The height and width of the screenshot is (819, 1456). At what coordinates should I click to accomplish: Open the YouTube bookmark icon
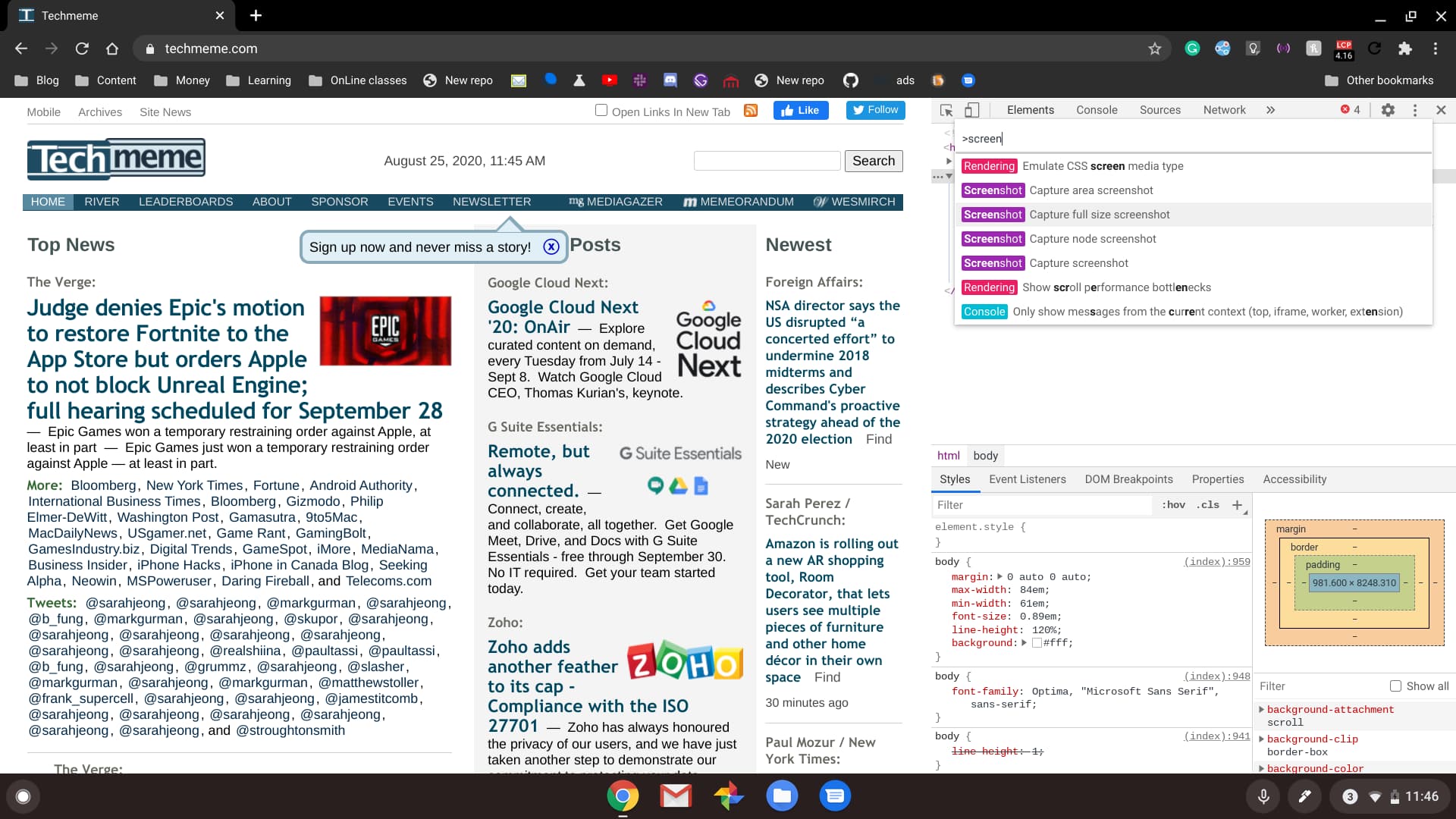click(x=609, y=80)
